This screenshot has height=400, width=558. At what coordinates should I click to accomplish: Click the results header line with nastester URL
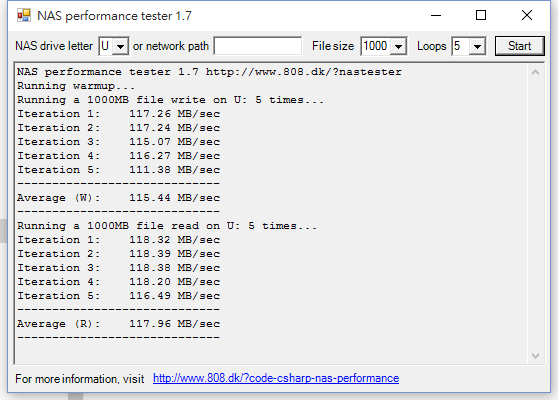[x=209, y=72]
